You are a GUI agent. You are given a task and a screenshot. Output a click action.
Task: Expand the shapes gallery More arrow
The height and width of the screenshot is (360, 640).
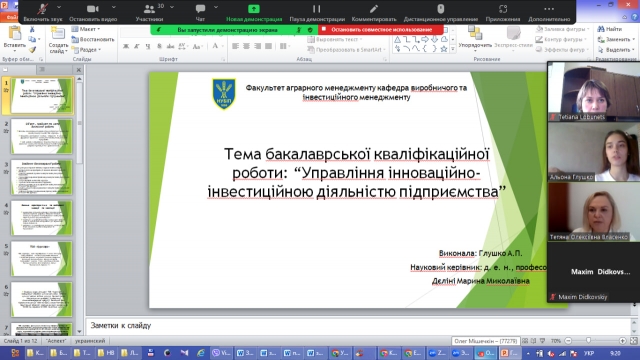click(x=453, y=49)
